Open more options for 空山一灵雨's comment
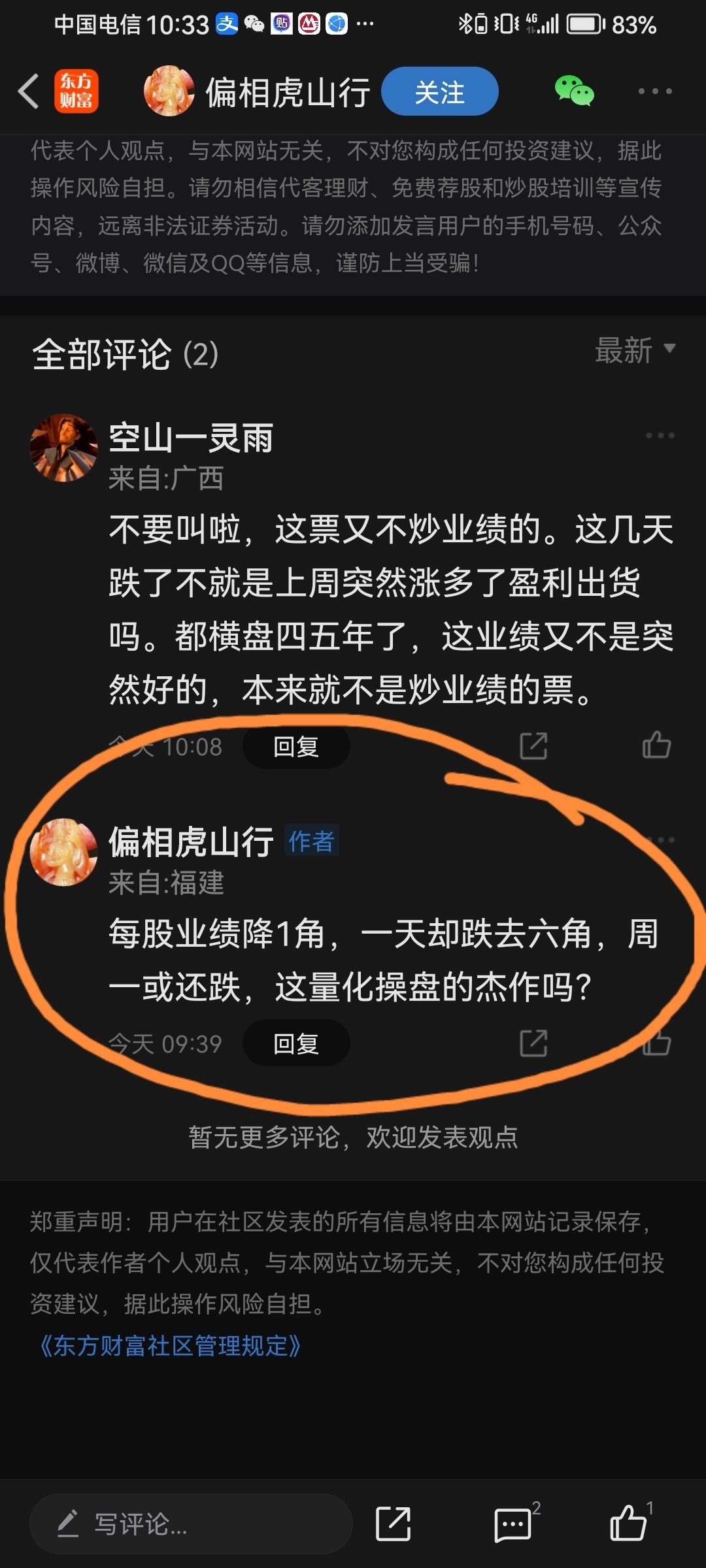706x1568 pixels. click(x=660, y=435)
